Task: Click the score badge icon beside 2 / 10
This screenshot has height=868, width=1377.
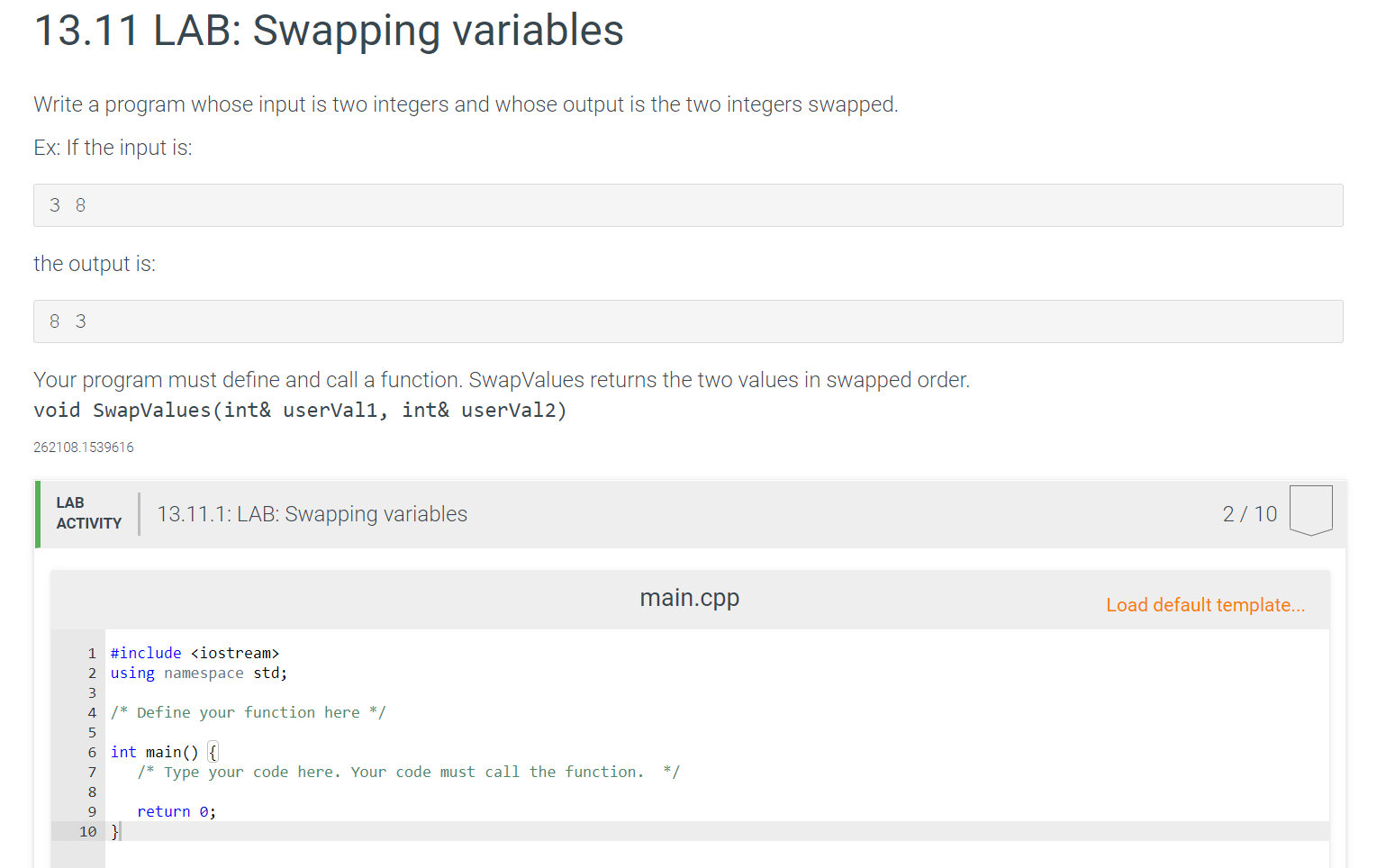Action: [x=1310, y=511]
